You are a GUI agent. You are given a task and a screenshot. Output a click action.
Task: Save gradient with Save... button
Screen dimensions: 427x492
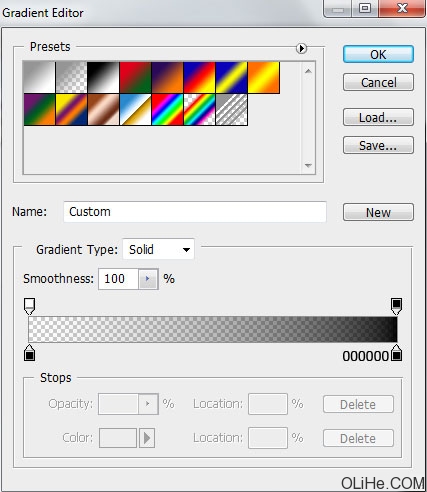[378, 145]
